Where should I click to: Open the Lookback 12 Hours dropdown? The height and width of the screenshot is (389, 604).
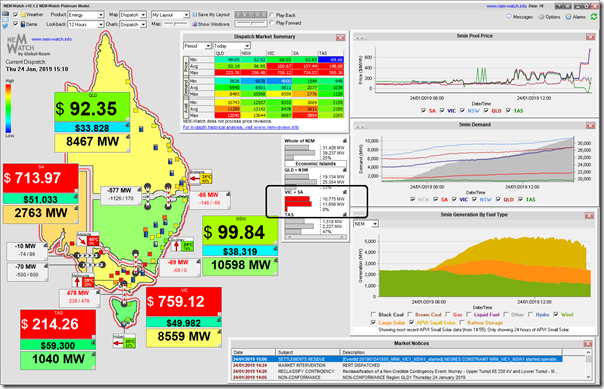tap(86, 24)
